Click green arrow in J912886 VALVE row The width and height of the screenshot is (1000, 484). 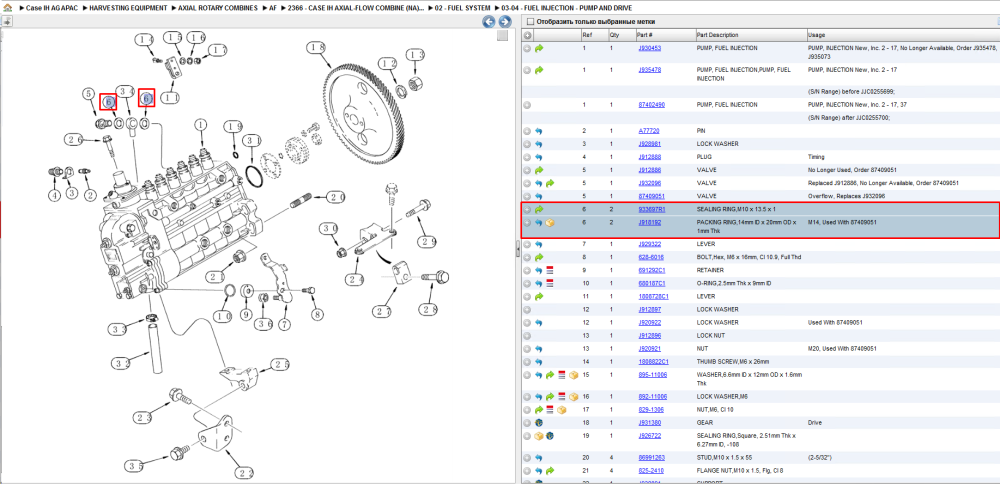pyautogui.click(x=539, y=170)
